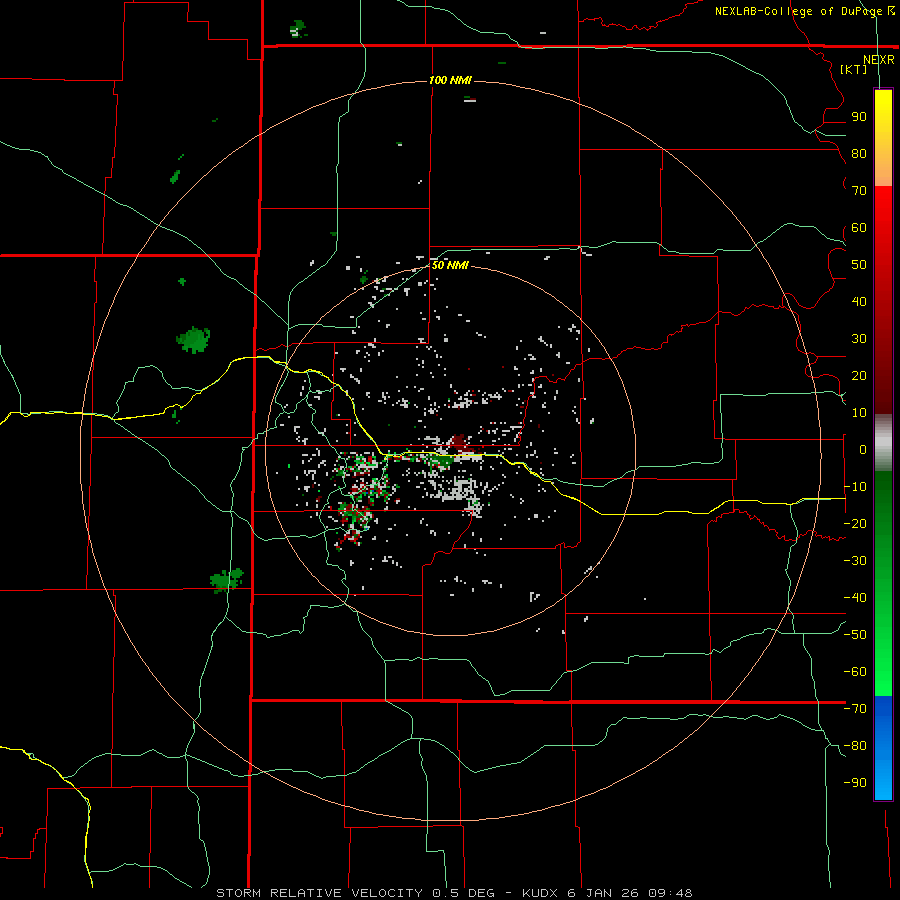Click the -30 knot scale value
The image size is (900, 900).
pyautogui.click(x=855, y=561)
